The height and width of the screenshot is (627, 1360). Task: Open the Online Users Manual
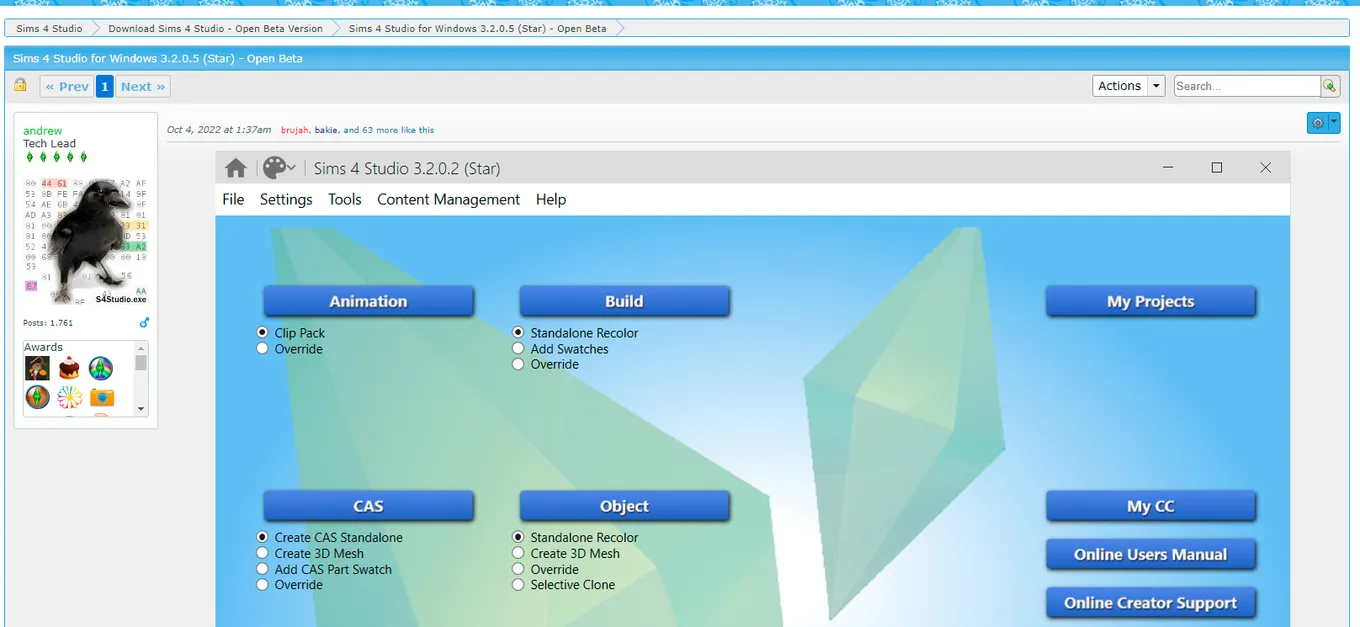pos(1150,554)
